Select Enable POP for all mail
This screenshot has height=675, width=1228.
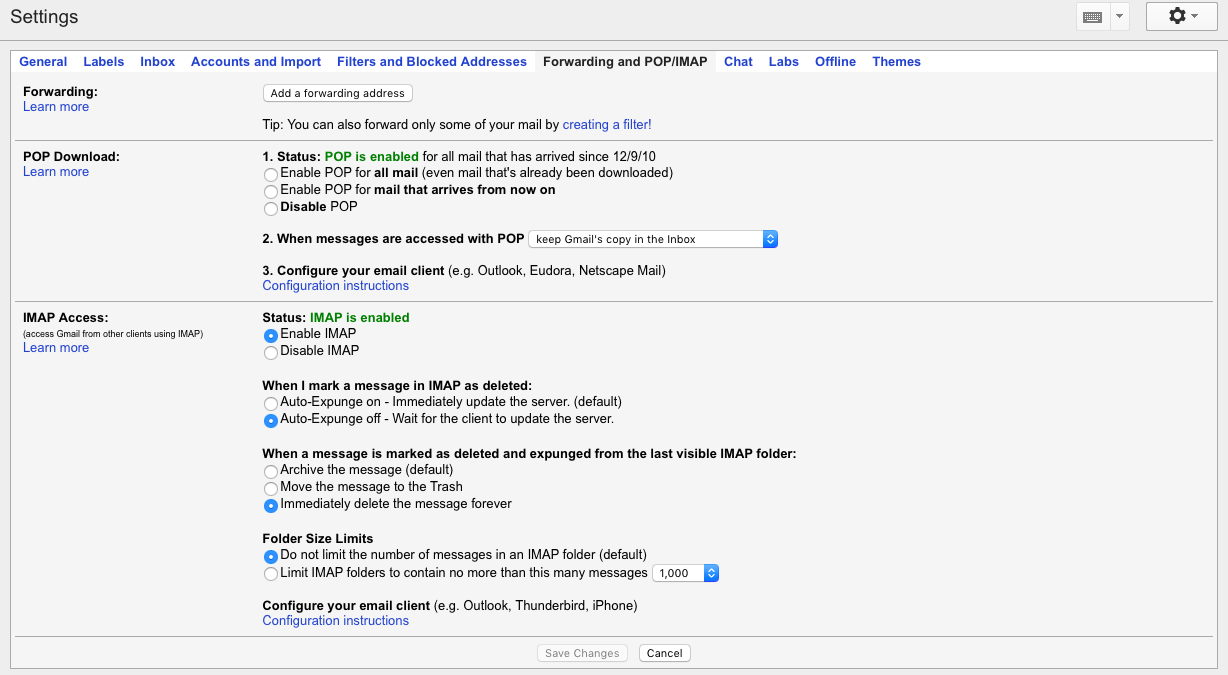click(x=271, y=174)
